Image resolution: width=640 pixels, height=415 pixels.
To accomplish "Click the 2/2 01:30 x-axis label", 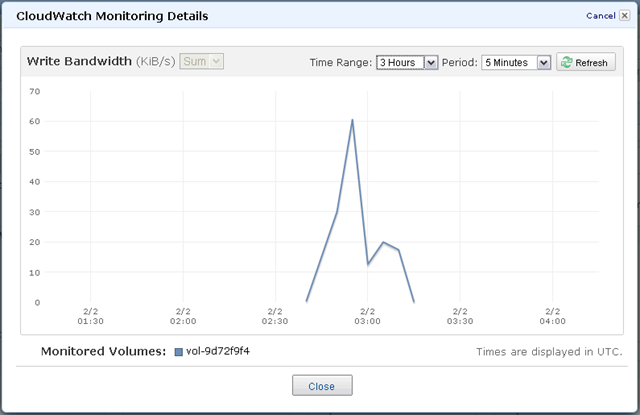I will point(91,316).
